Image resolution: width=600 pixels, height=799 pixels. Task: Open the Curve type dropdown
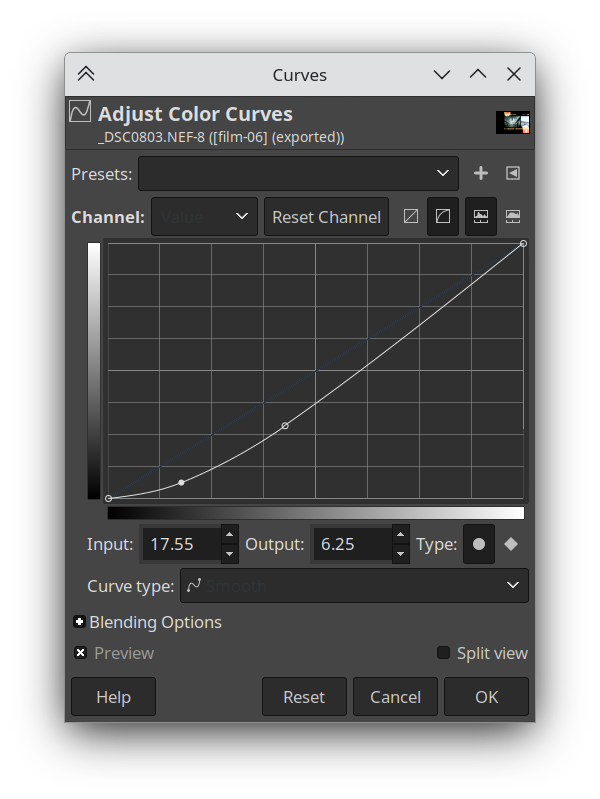(354, 585)
